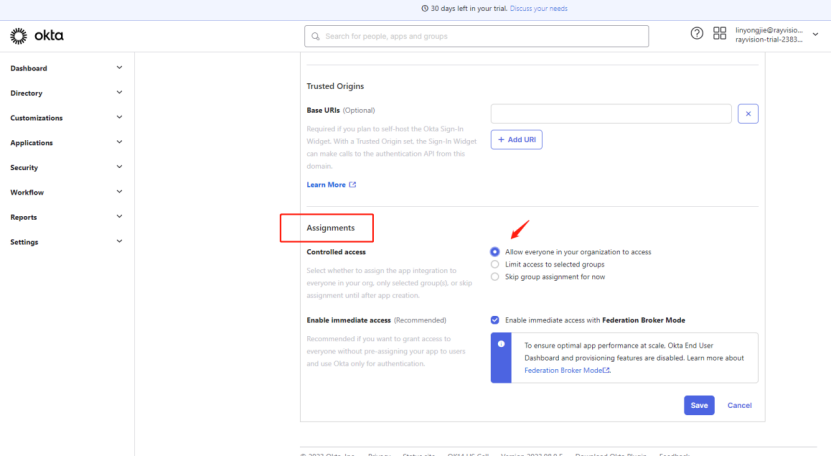
Task: Click the search magnifier icon
Action: tap(317, 36)
